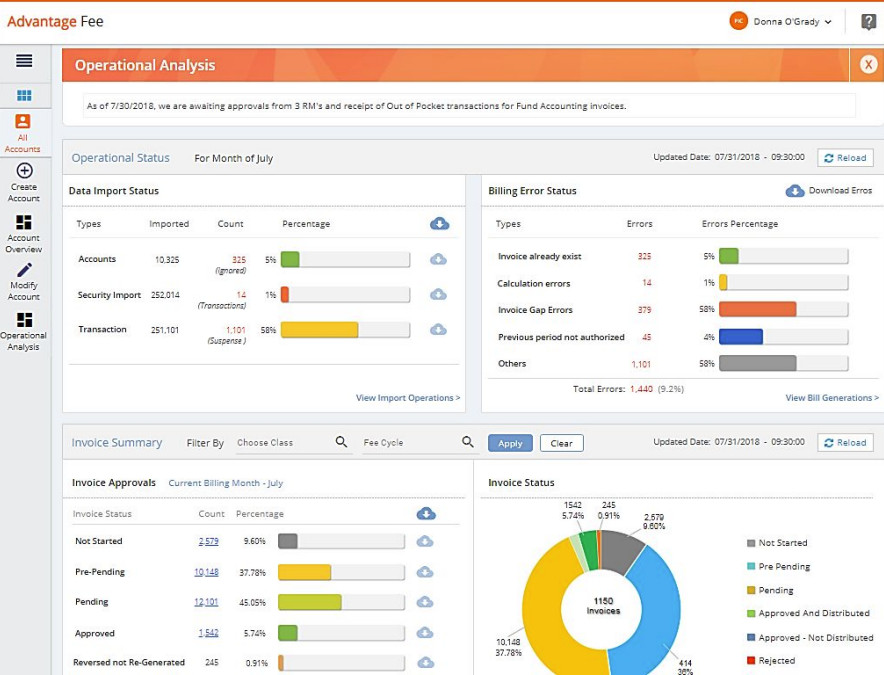Viewport: 884px width, 675px height.
Task: Click the Not Started count 2,579 link
Action: (x=208, y=541)
